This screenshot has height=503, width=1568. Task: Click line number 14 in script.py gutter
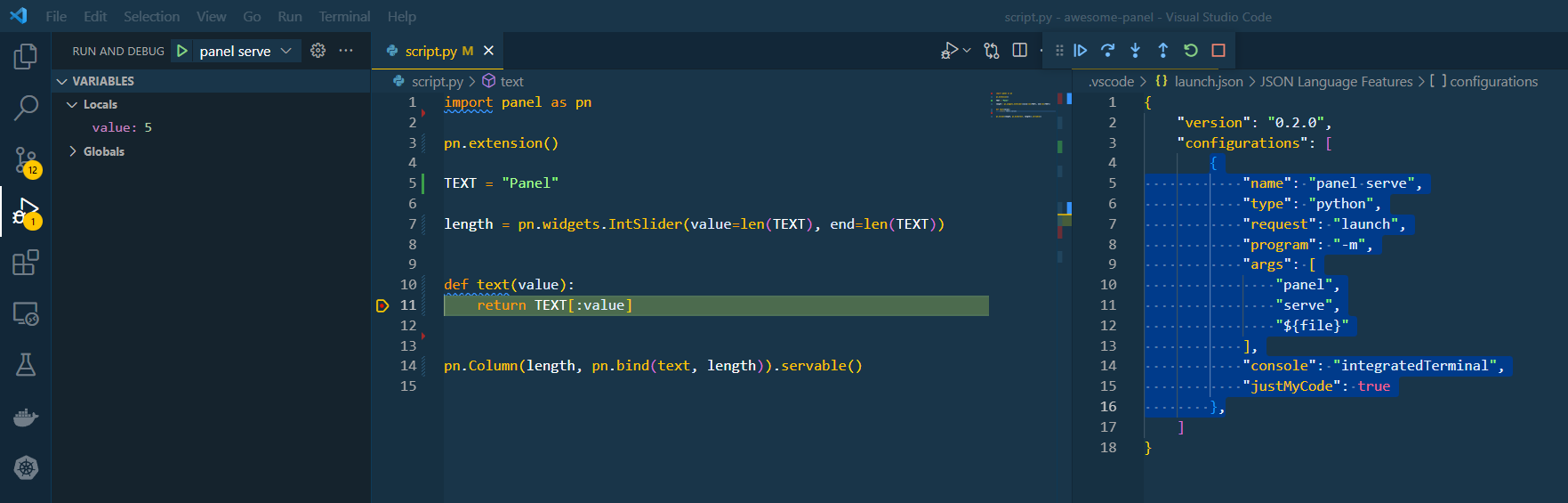408,365
